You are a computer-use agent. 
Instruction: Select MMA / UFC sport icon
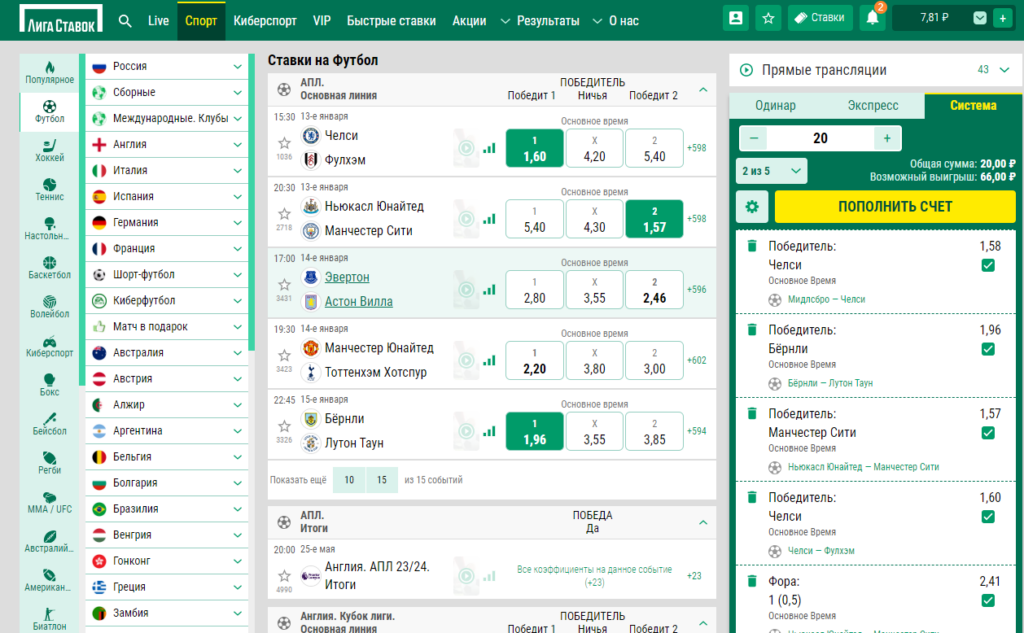[x=50, y=502]
